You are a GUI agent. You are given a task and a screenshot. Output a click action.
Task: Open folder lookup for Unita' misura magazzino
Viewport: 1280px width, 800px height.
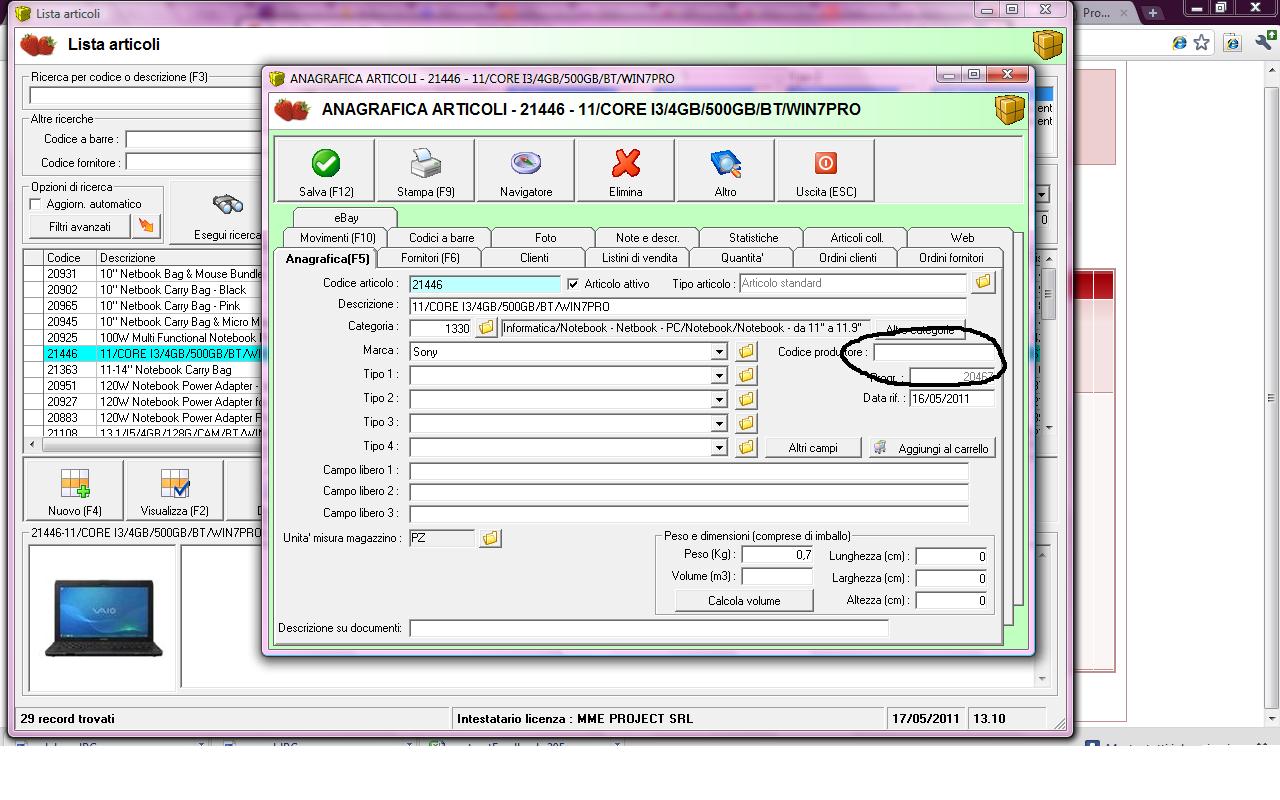pyautogui.click(x=490, y=538)
